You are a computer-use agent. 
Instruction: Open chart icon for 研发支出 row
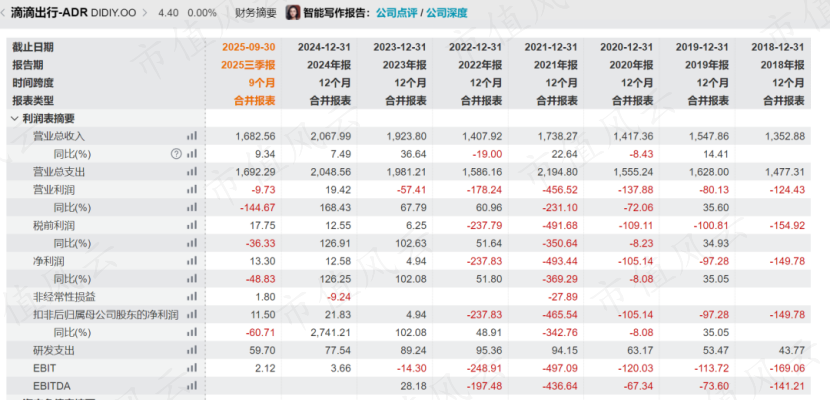[x=192, y=351]
